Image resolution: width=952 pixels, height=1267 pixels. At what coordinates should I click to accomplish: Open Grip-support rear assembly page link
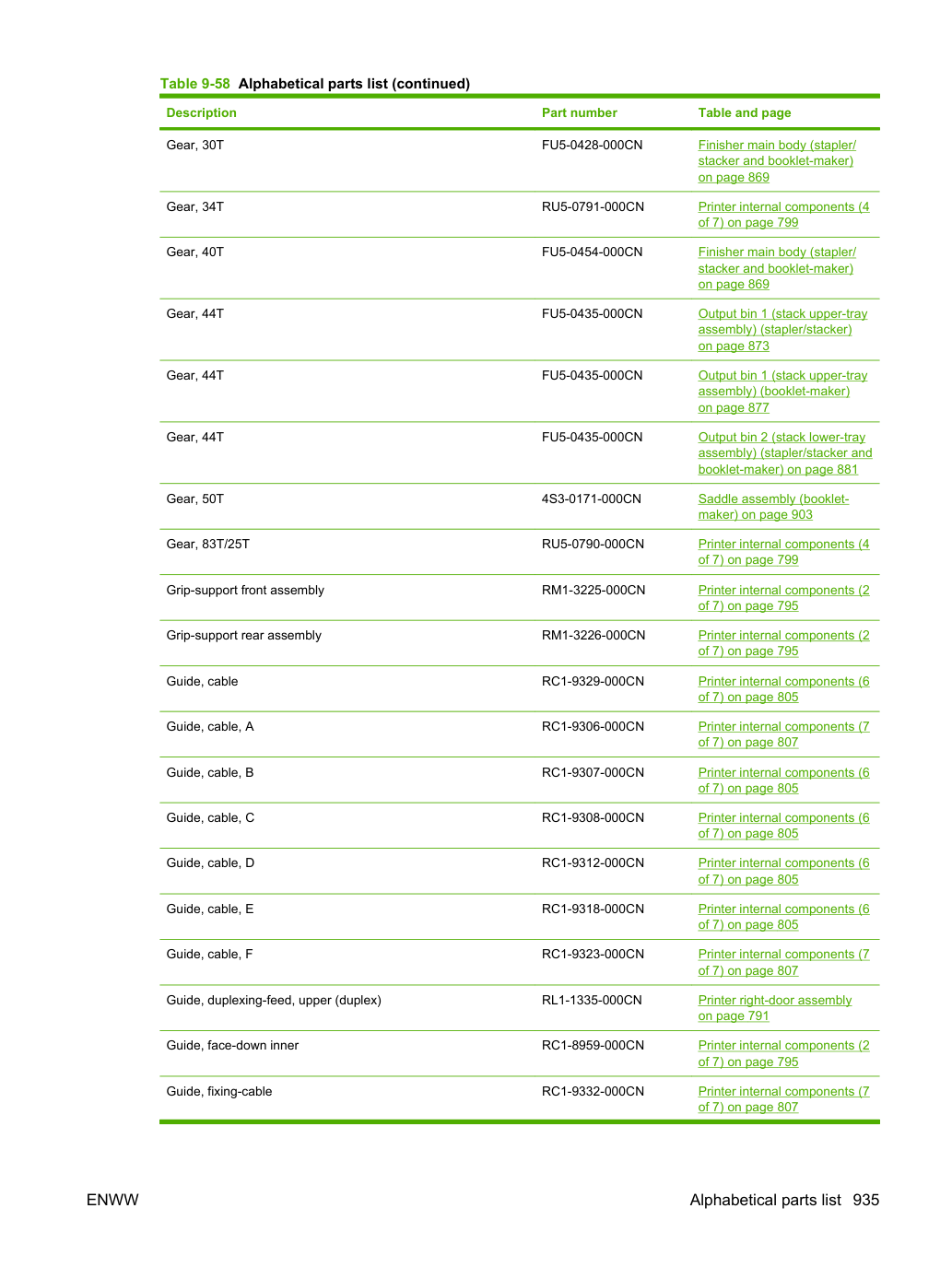(x=783, y=643)
